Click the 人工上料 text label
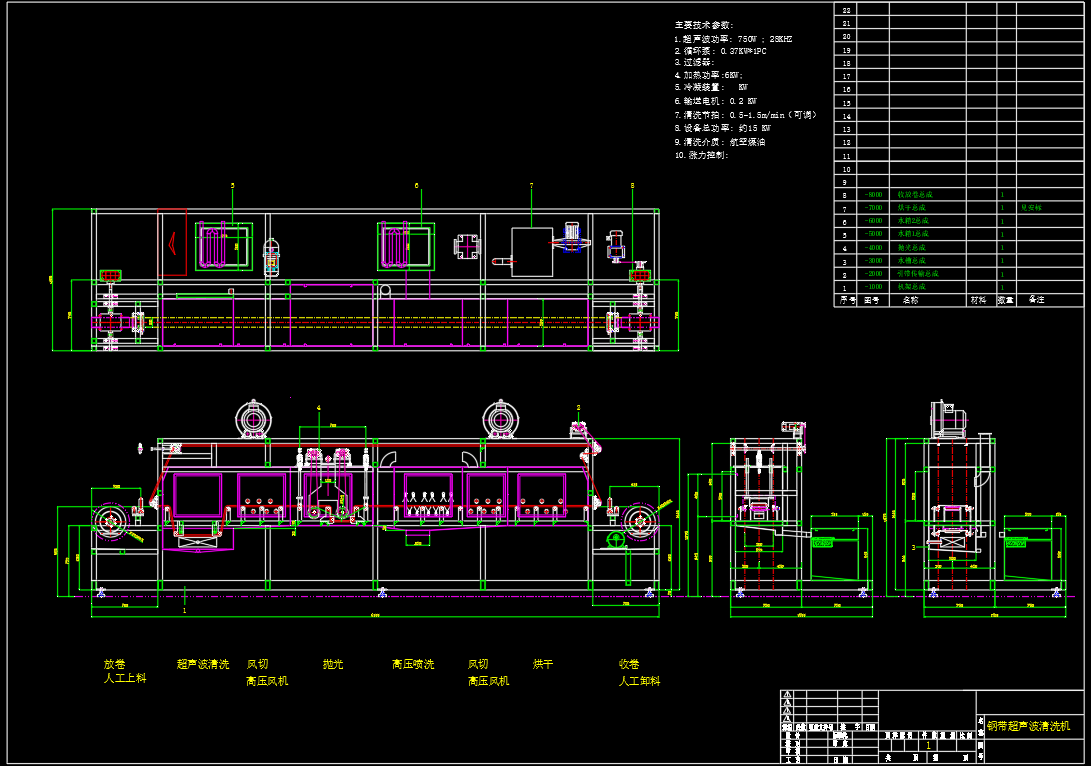1091x766 pixels. pyautogui.click(x=125, y=679)
